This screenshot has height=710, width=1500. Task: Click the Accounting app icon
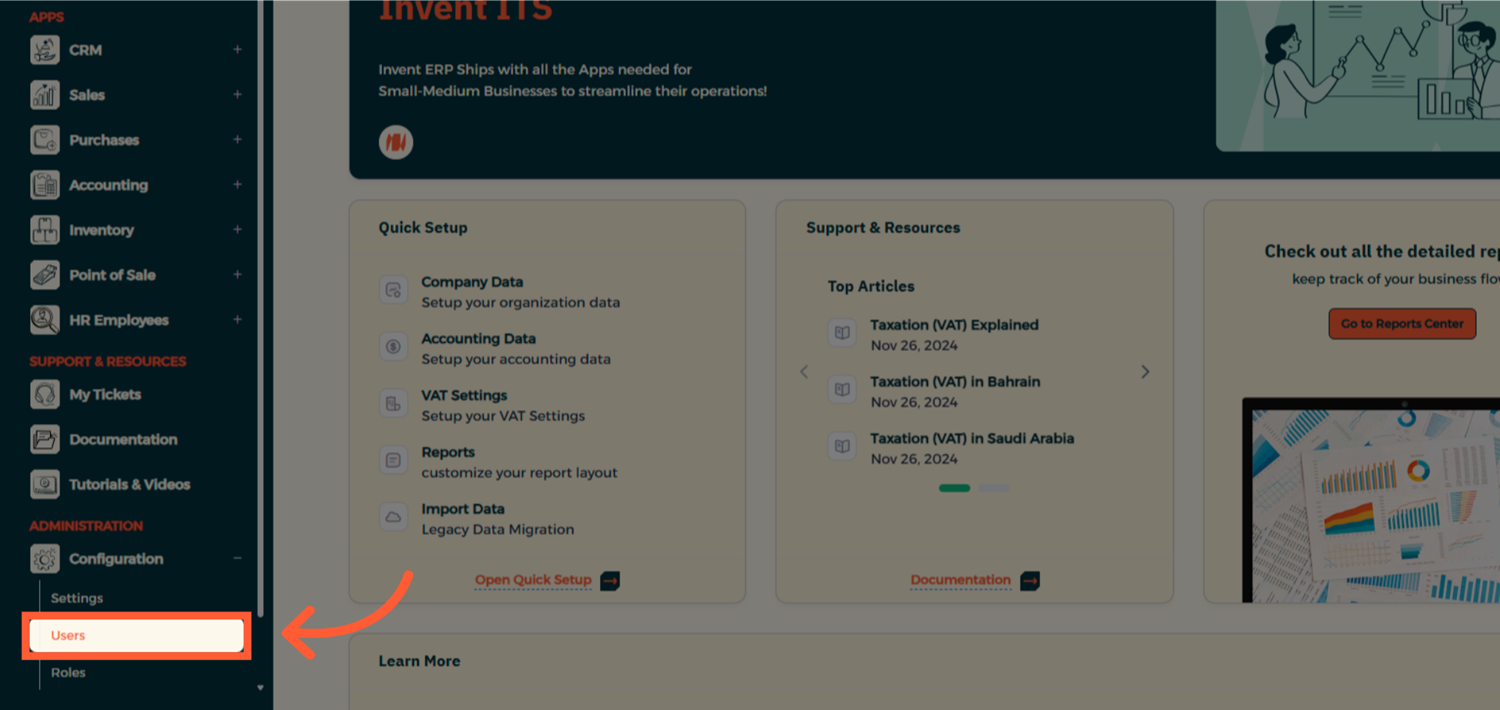(45, 185)
